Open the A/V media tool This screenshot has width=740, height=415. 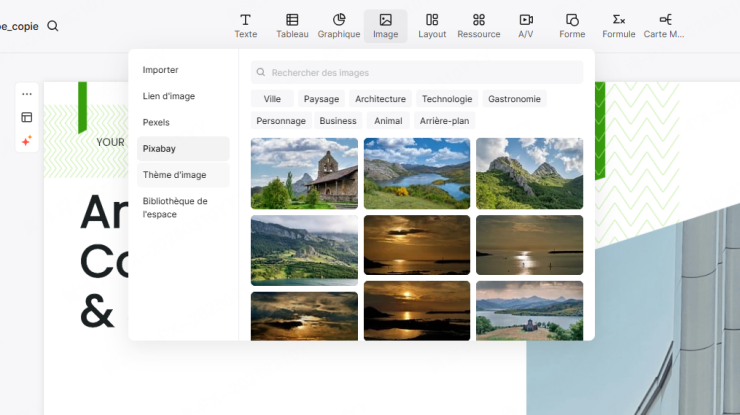525,25
